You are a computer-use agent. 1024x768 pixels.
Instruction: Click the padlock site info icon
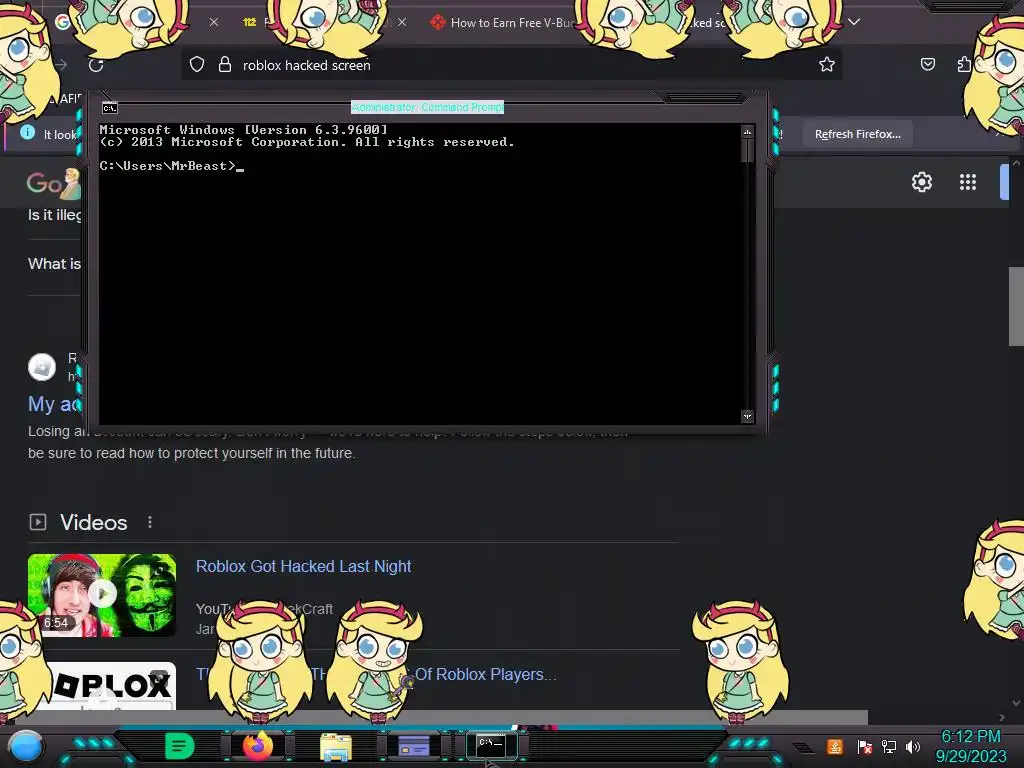point(225,65)
